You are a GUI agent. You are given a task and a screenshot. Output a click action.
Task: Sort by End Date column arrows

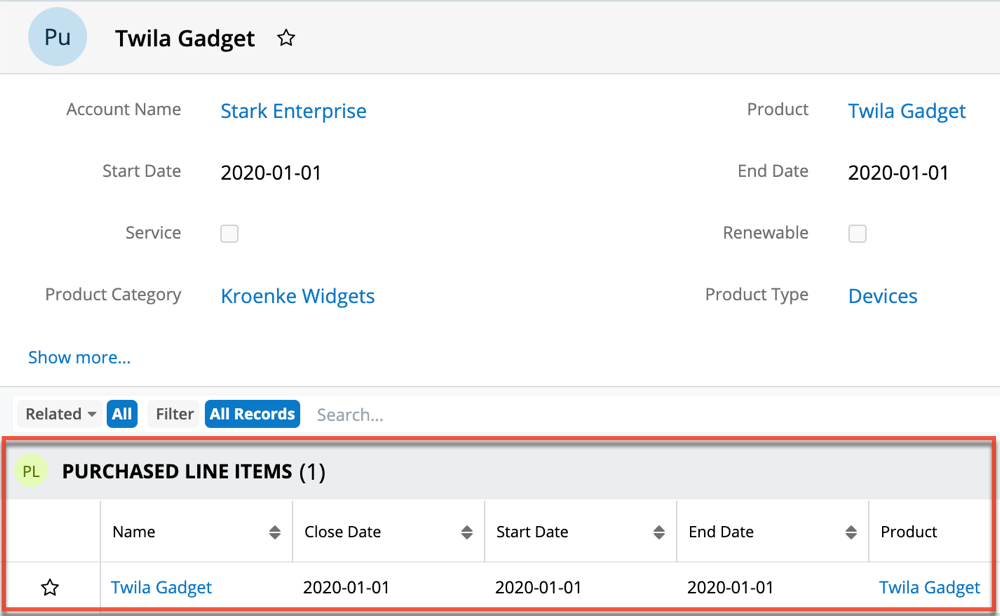coord(851,533)
